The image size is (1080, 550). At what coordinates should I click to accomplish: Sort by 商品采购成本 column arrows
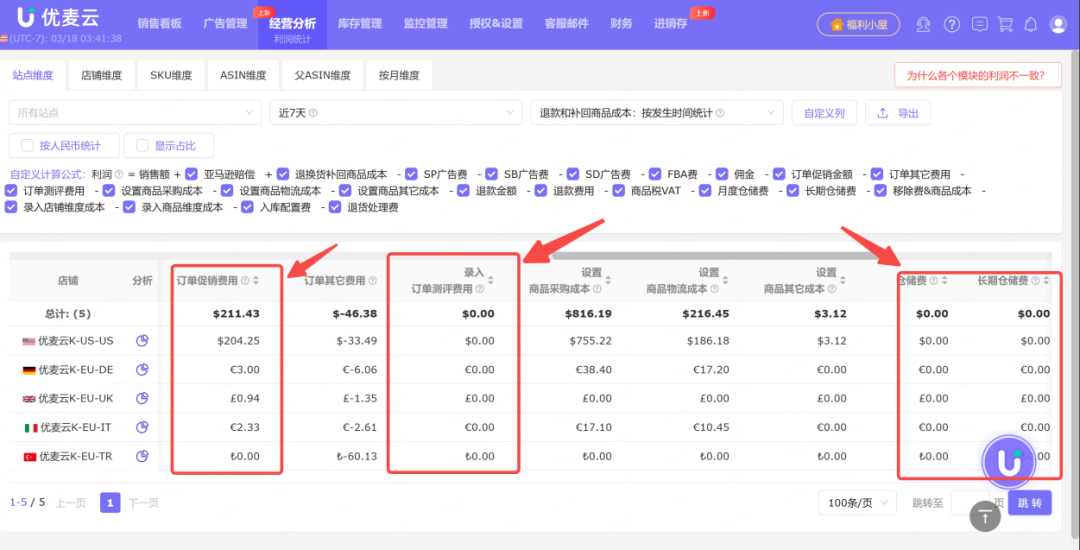click(608, 280)
